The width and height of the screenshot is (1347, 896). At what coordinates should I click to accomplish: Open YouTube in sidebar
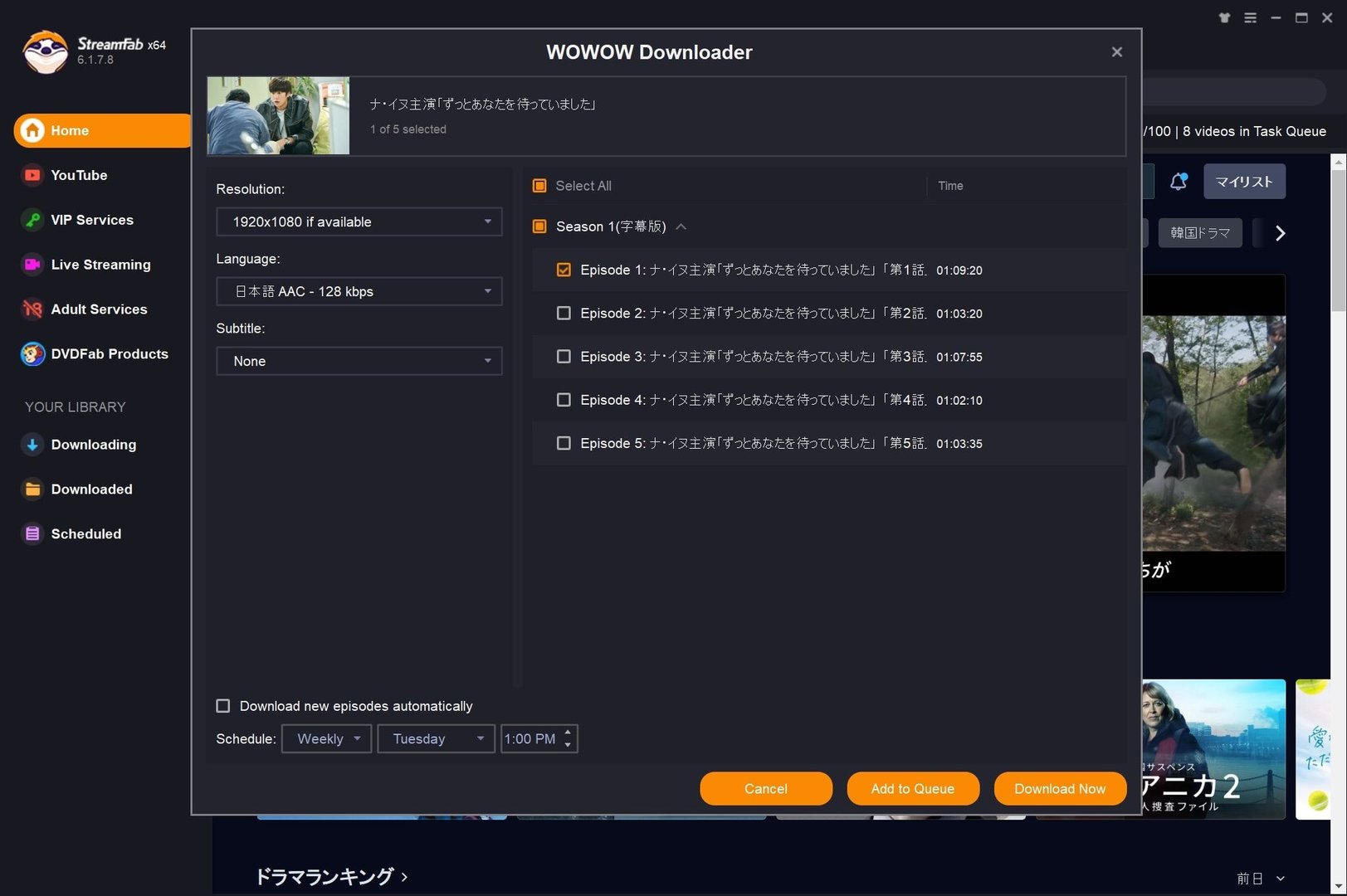pyautogui.click(x=79, y=175)
